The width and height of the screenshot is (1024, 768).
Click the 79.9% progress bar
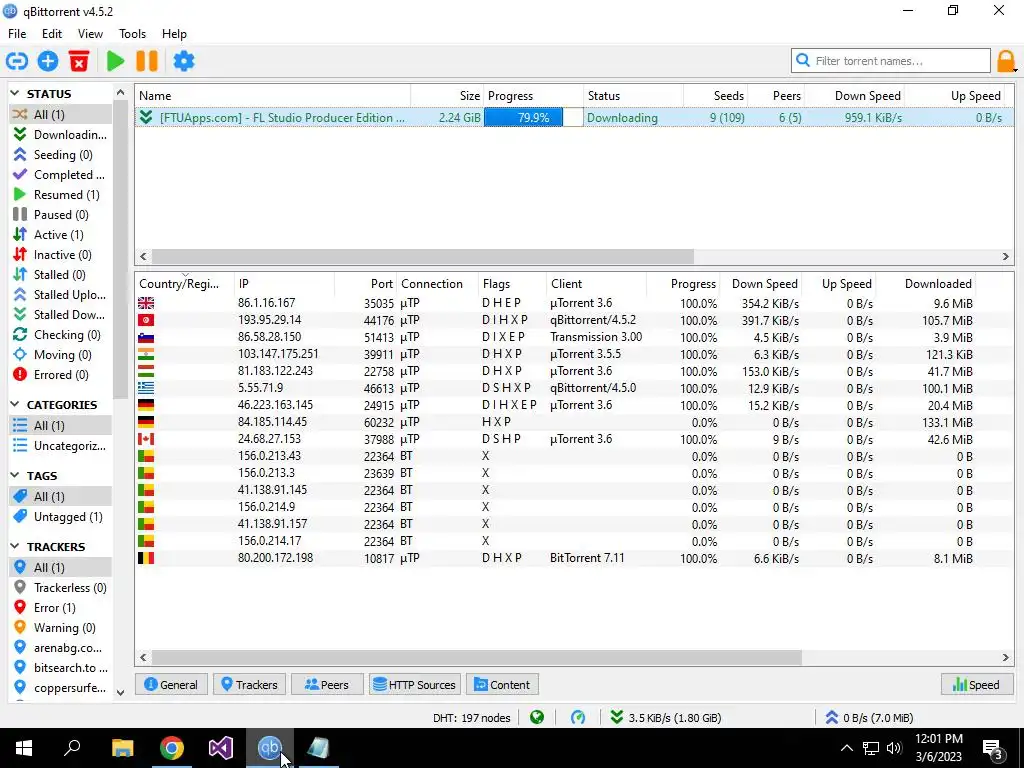click(x=534, y=118)
